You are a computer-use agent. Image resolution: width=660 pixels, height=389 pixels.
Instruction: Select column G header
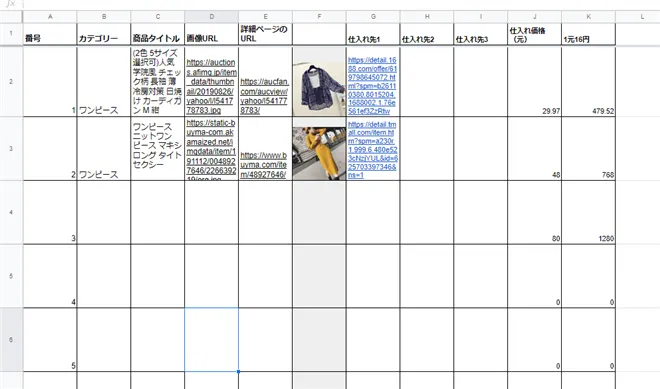[373, 17]
